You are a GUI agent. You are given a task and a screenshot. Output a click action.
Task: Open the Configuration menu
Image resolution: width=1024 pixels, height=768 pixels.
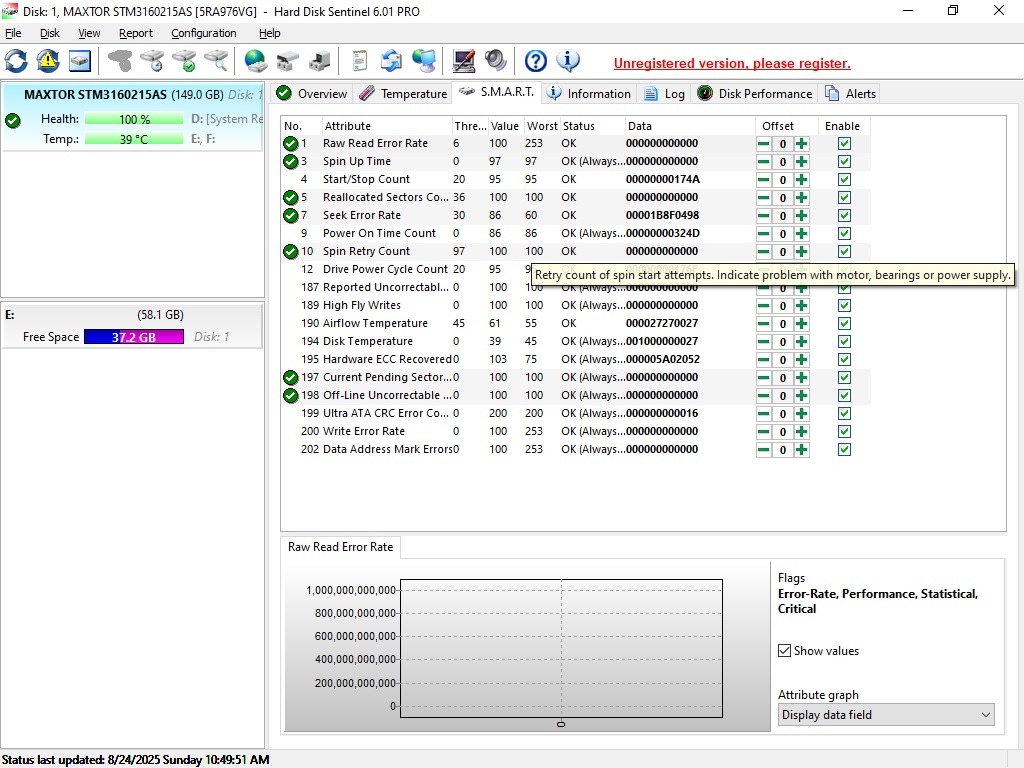coord(204,33)
